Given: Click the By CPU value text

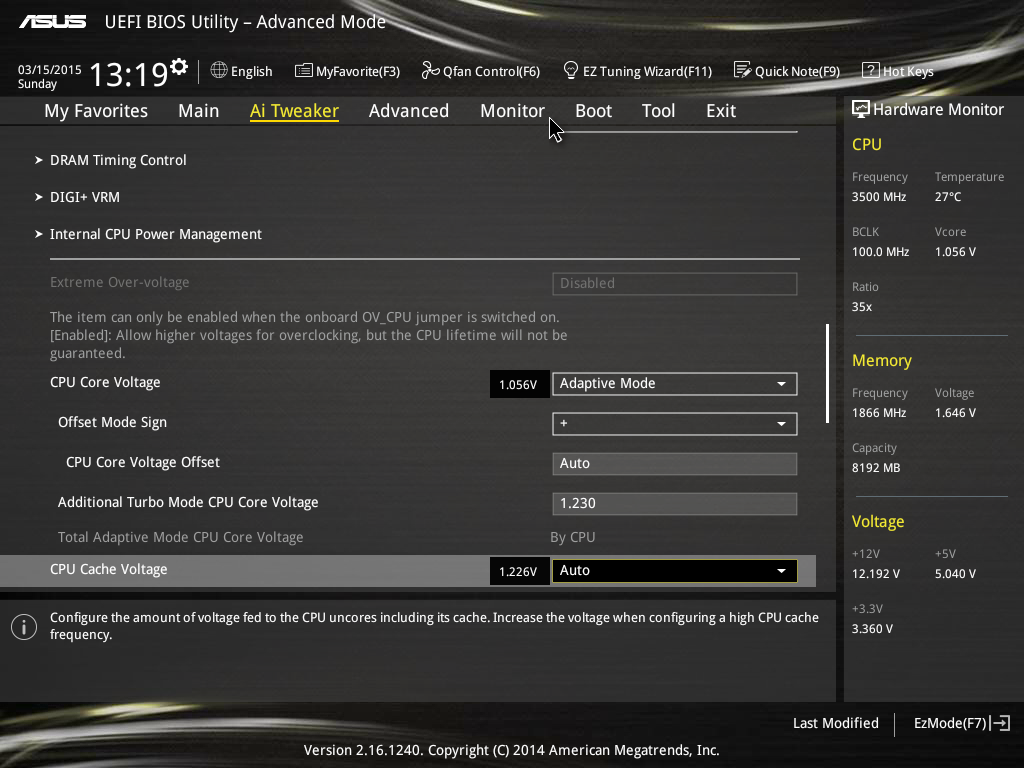Looking at the screenshot, I should (573, 537).
